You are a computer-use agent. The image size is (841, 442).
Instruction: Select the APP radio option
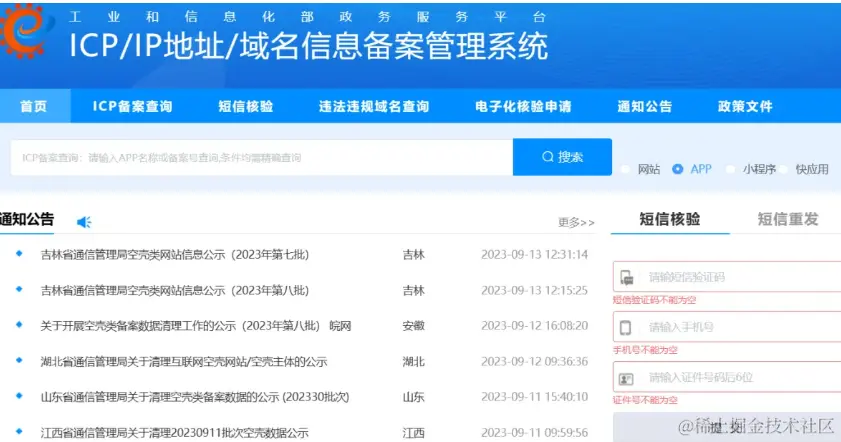click(x=678, y=169)
